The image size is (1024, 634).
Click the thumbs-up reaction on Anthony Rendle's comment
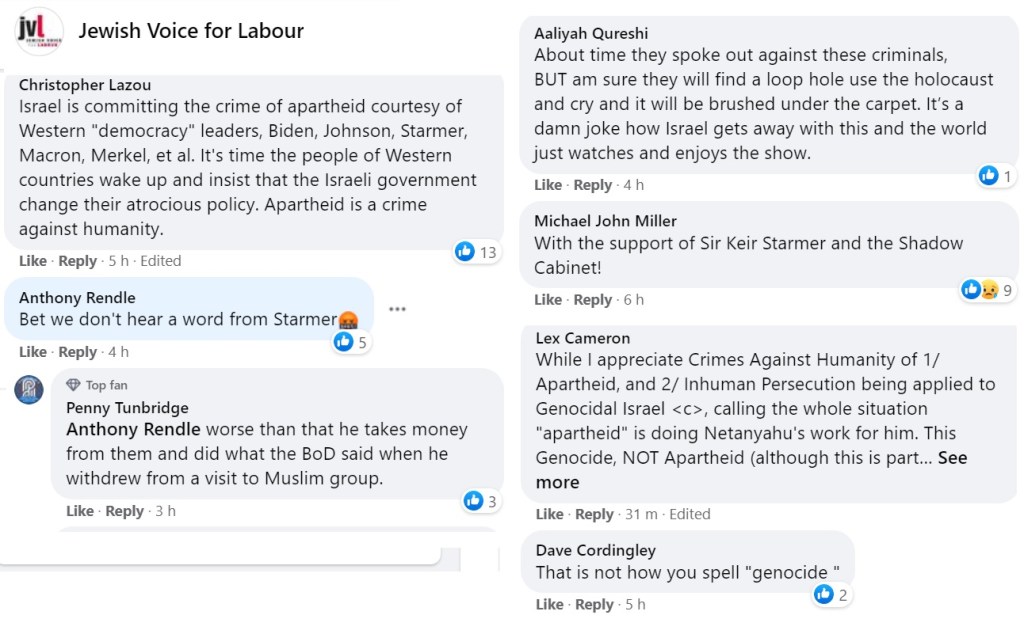pos(344,342)
